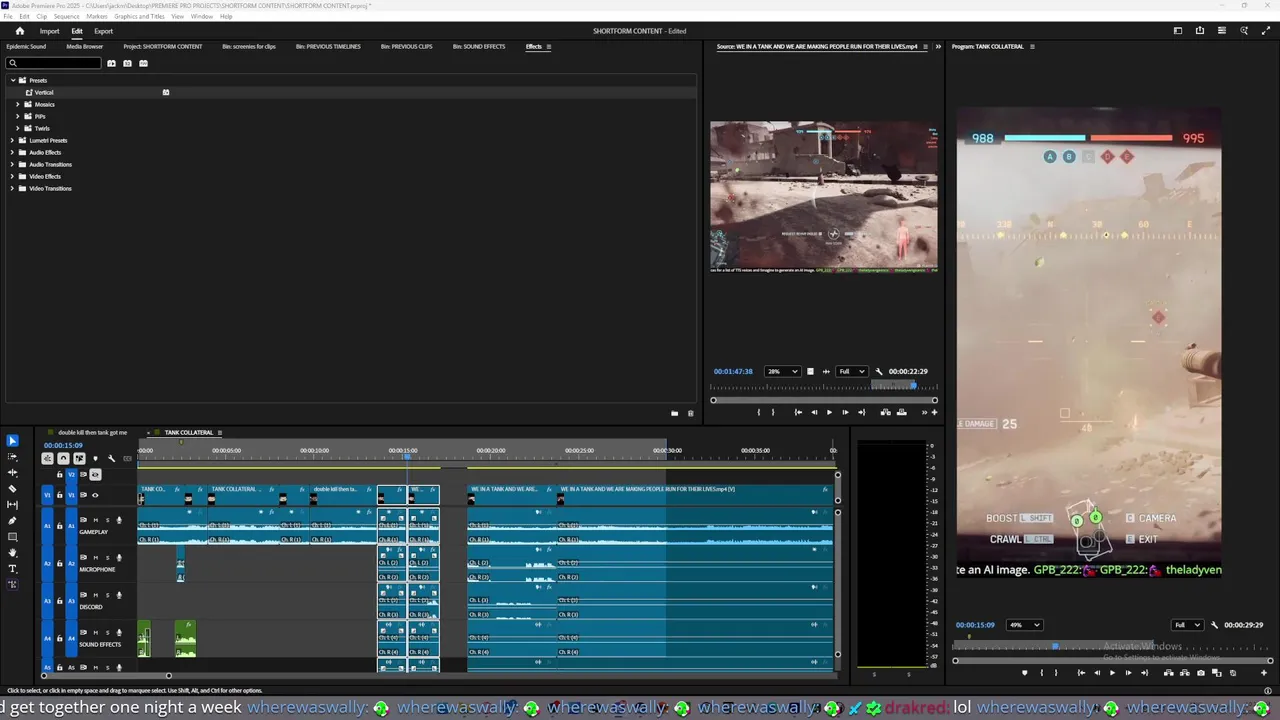The width and height of the screenshot is (1280, 720).
Task: Click the Effects search field
Action: point(54,63)
